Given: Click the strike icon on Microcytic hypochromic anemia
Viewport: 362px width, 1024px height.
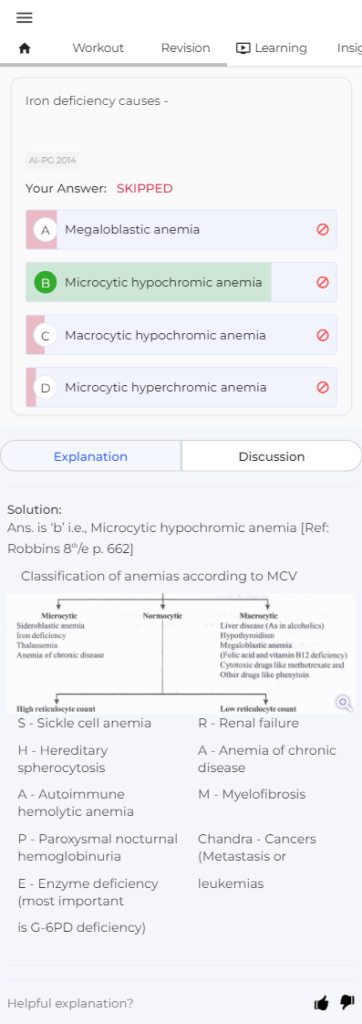Looking at the screenshot, I should [322, 282].
